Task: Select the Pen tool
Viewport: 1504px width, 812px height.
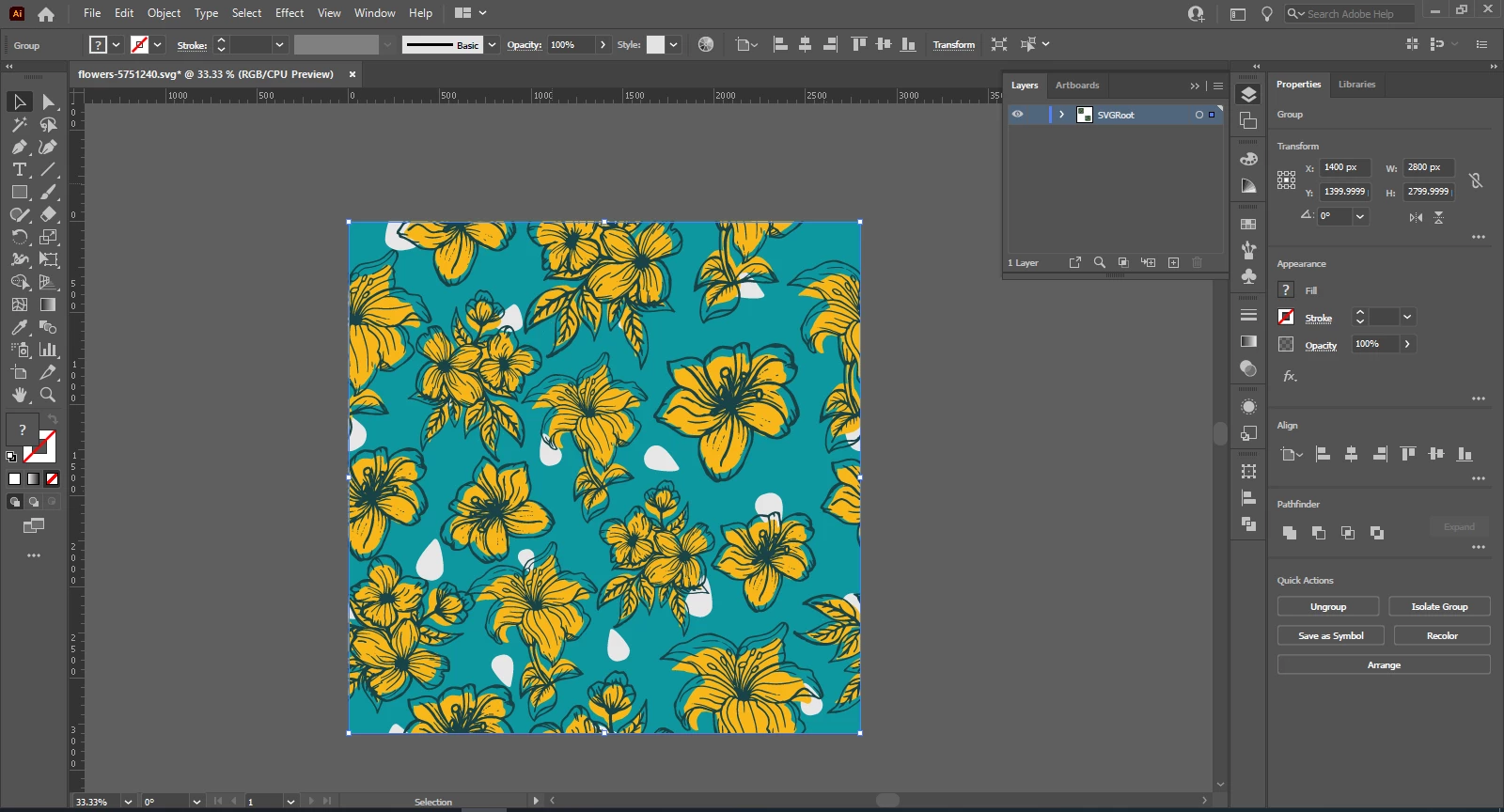Action: (19, 148)
